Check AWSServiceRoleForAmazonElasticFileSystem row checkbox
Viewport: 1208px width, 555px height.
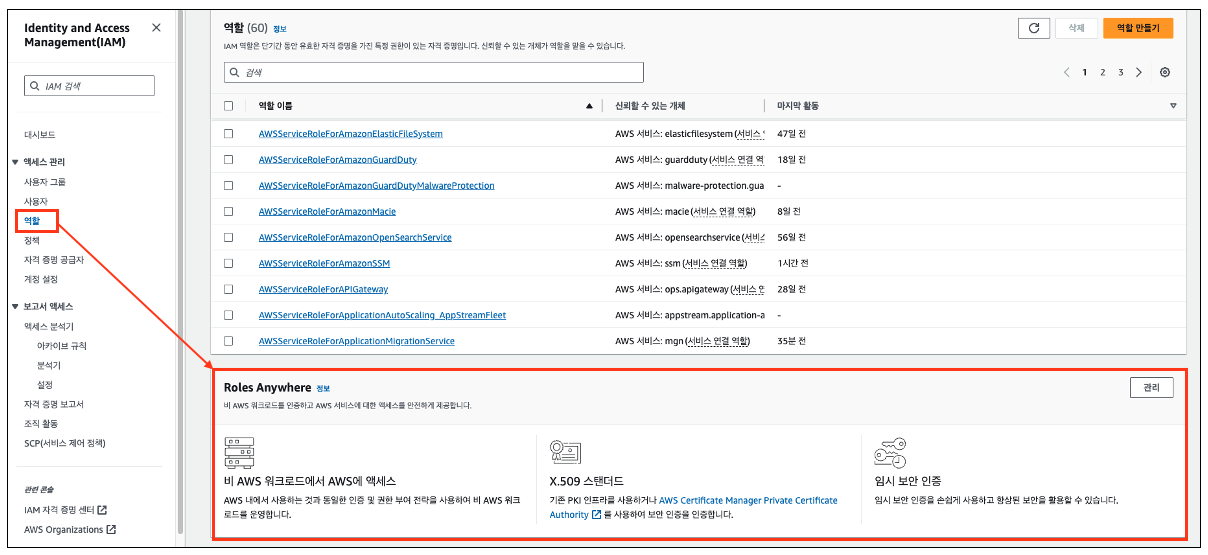pyautogui.click(x=229, y=133)
